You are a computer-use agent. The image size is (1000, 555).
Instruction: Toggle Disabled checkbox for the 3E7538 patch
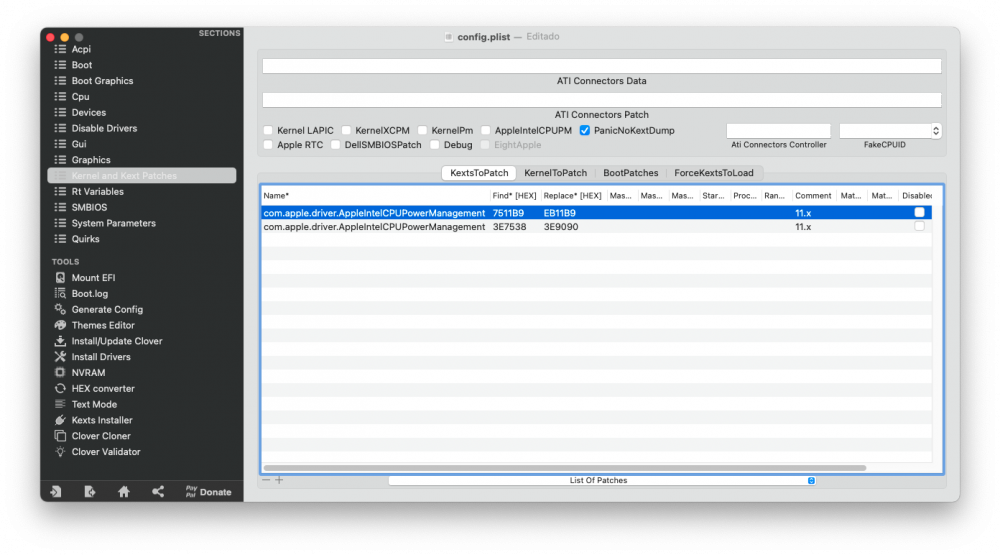pyautogui.click(x=919, y=226)
